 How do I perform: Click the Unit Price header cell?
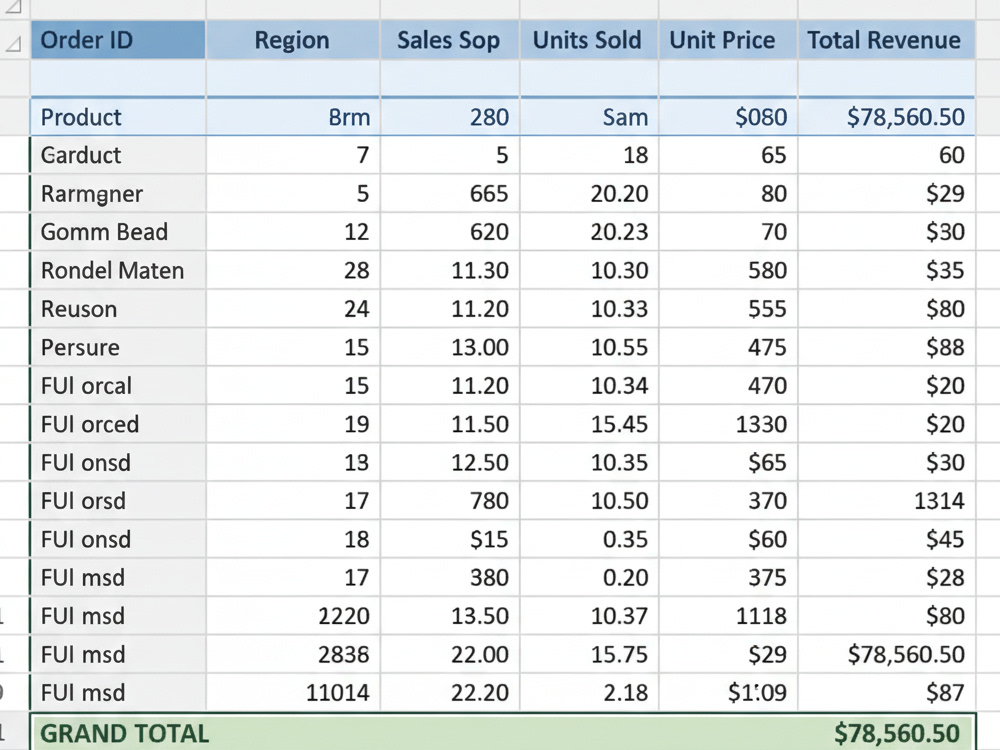click(x=728, y=40)
